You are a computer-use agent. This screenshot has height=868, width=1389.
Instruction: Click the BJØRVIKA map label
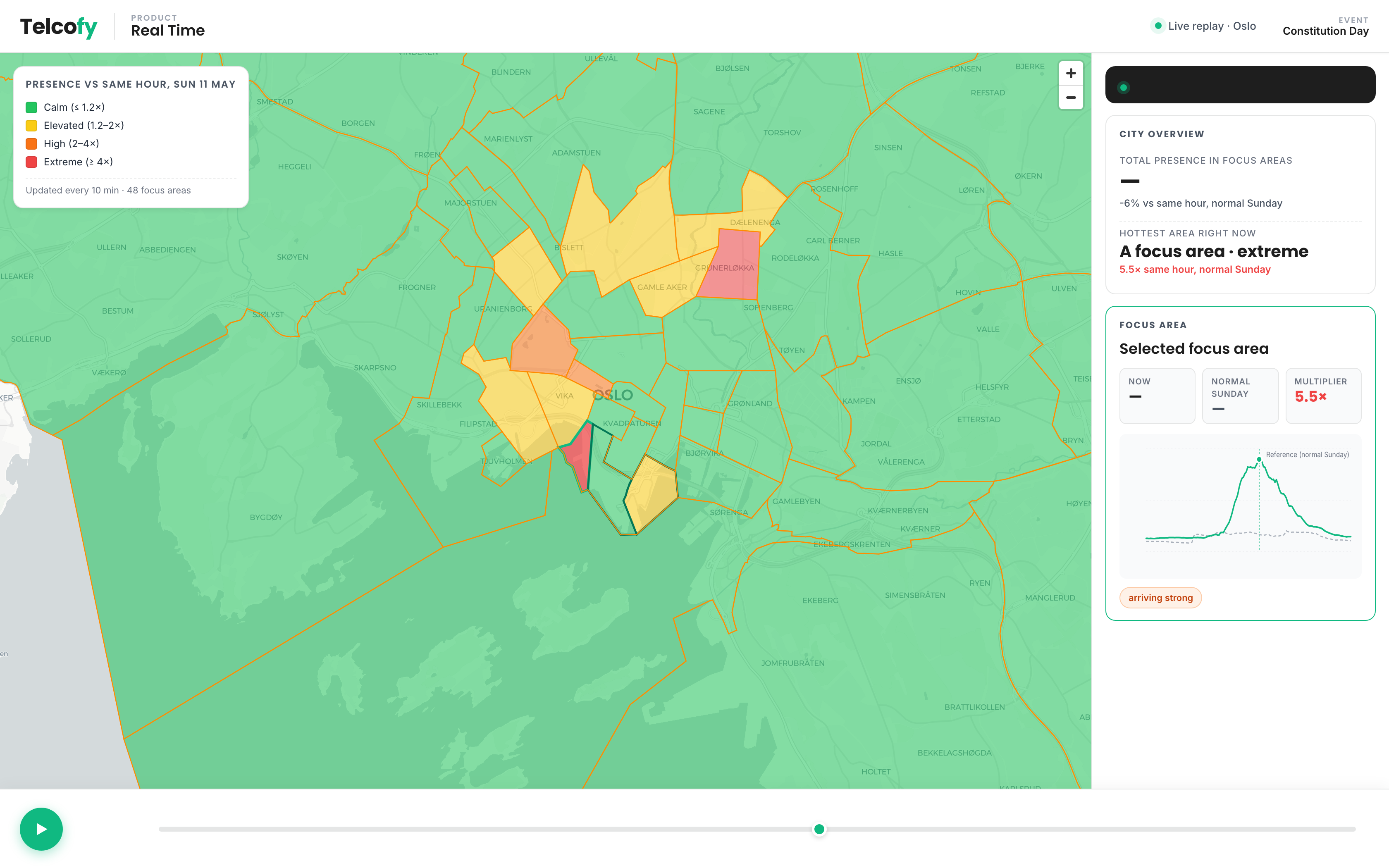(x=704, y=453)
